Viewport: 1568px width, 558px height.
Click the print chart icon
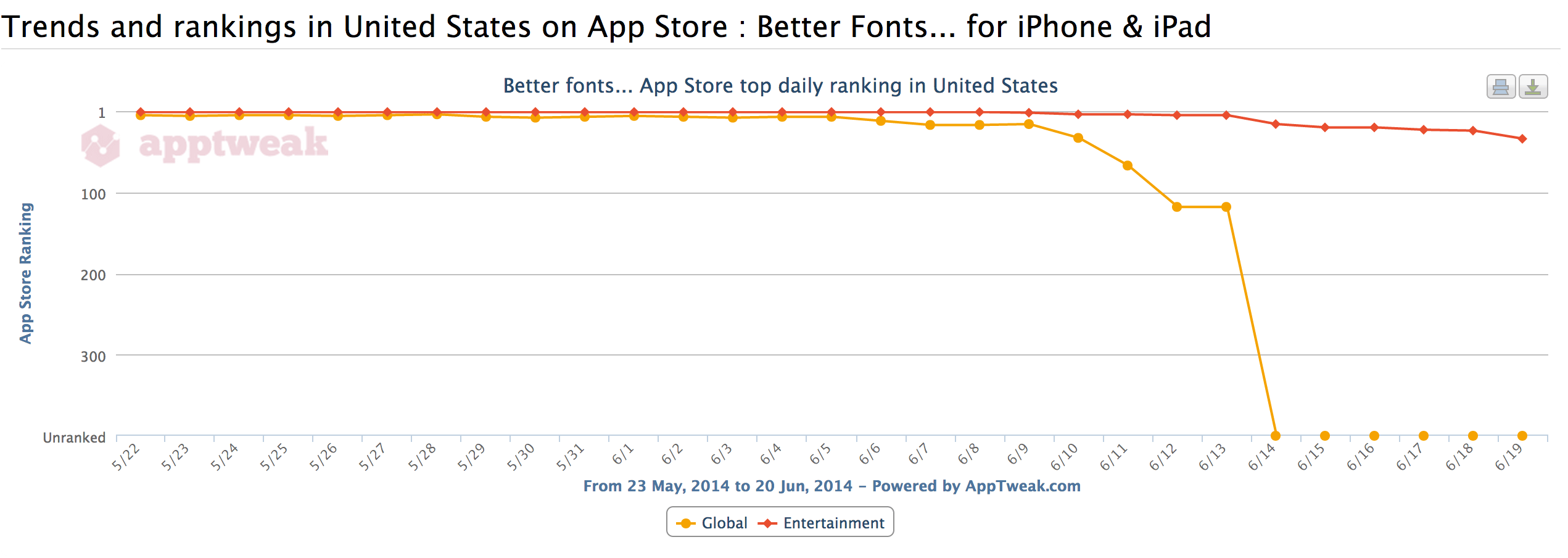1501,87
